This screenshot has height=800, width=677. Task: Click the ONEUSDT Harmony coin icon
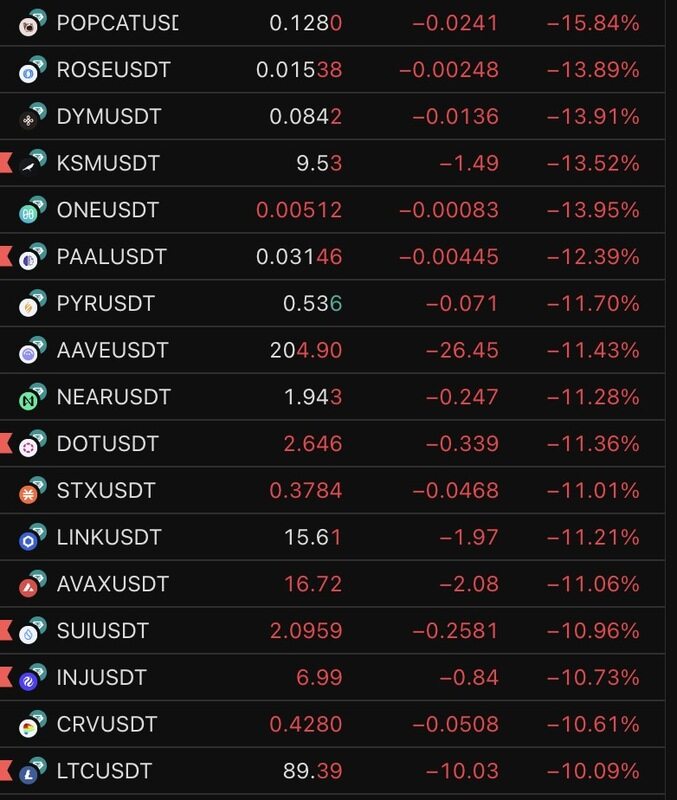tap(30, 212)
